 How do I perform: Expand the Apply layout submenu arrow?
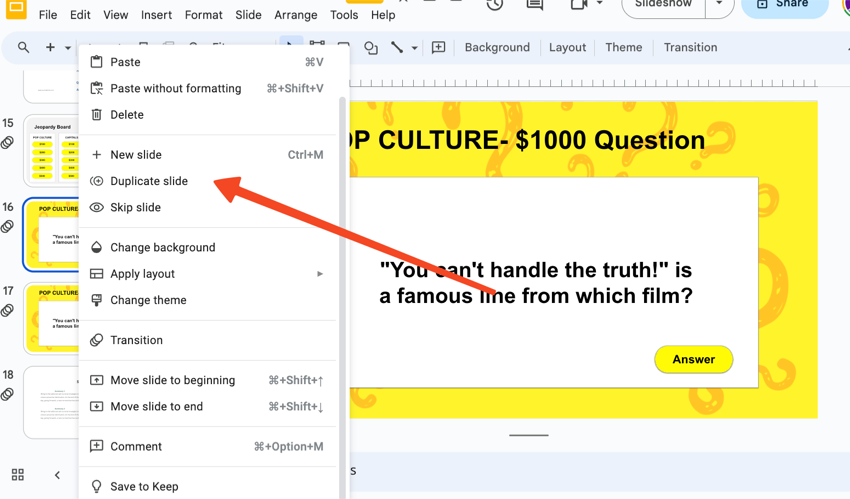320,274
